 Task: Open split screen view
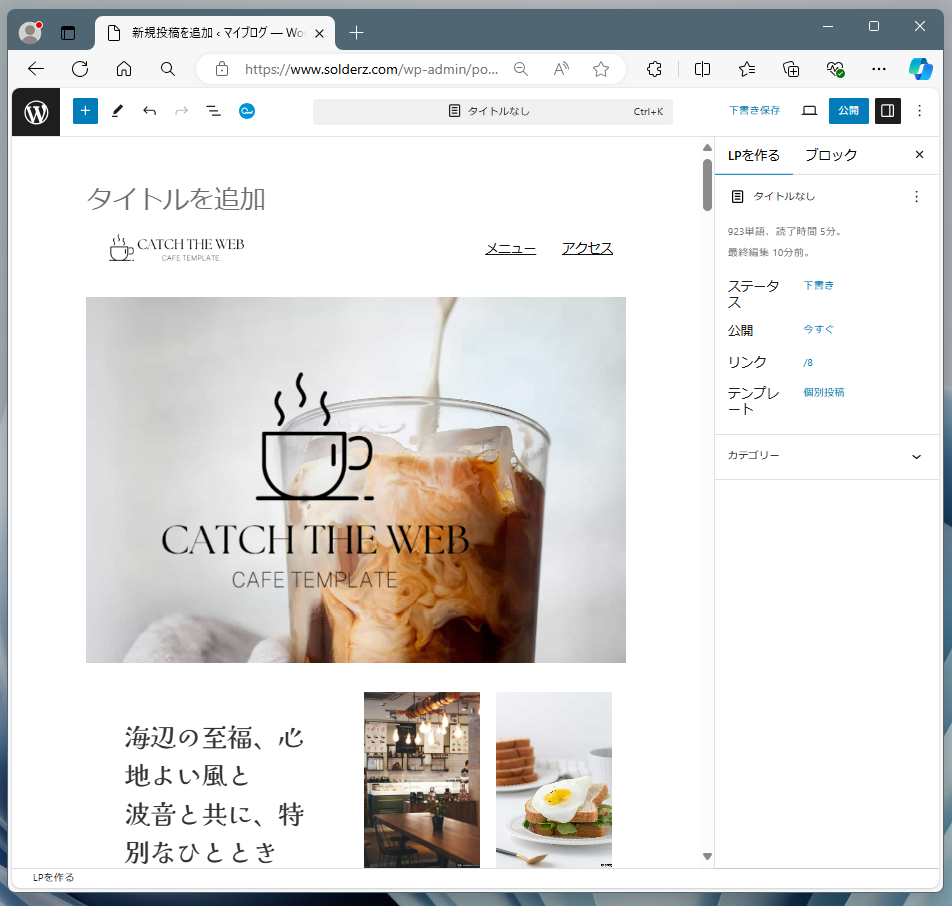[702, 69]
